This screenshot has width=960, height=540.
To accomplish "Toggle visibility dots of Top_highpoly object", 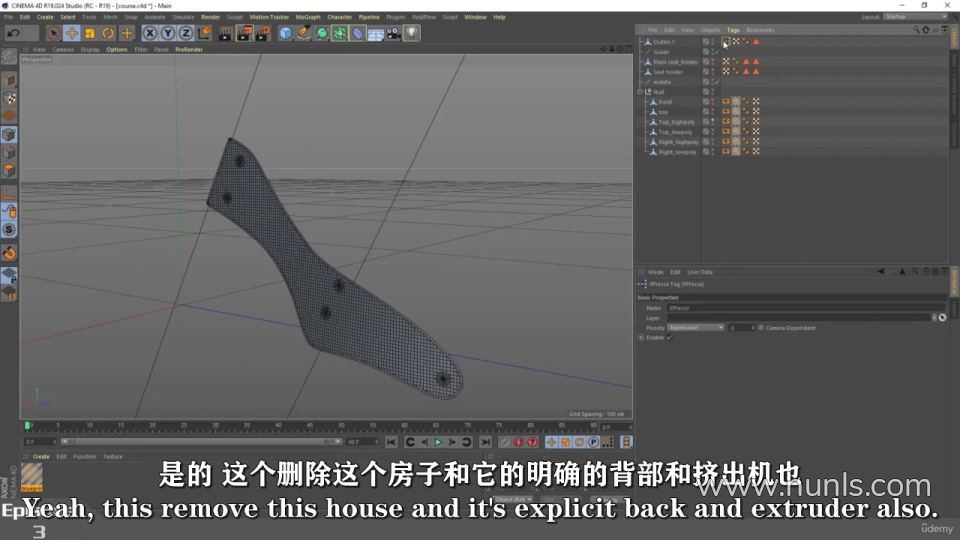I will pyautogui.click(x=713, y=122).
